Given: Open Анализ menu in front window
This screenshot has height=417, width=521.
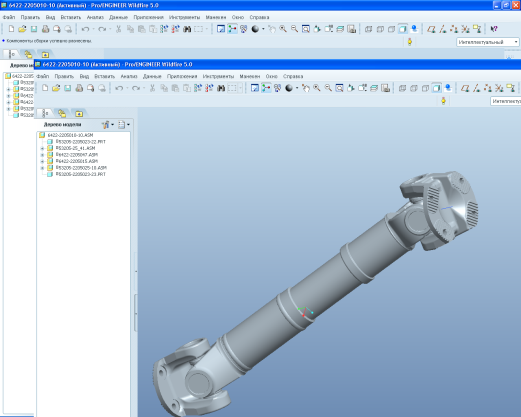Looking at the screenshot, I should click(x=129, y=76).
